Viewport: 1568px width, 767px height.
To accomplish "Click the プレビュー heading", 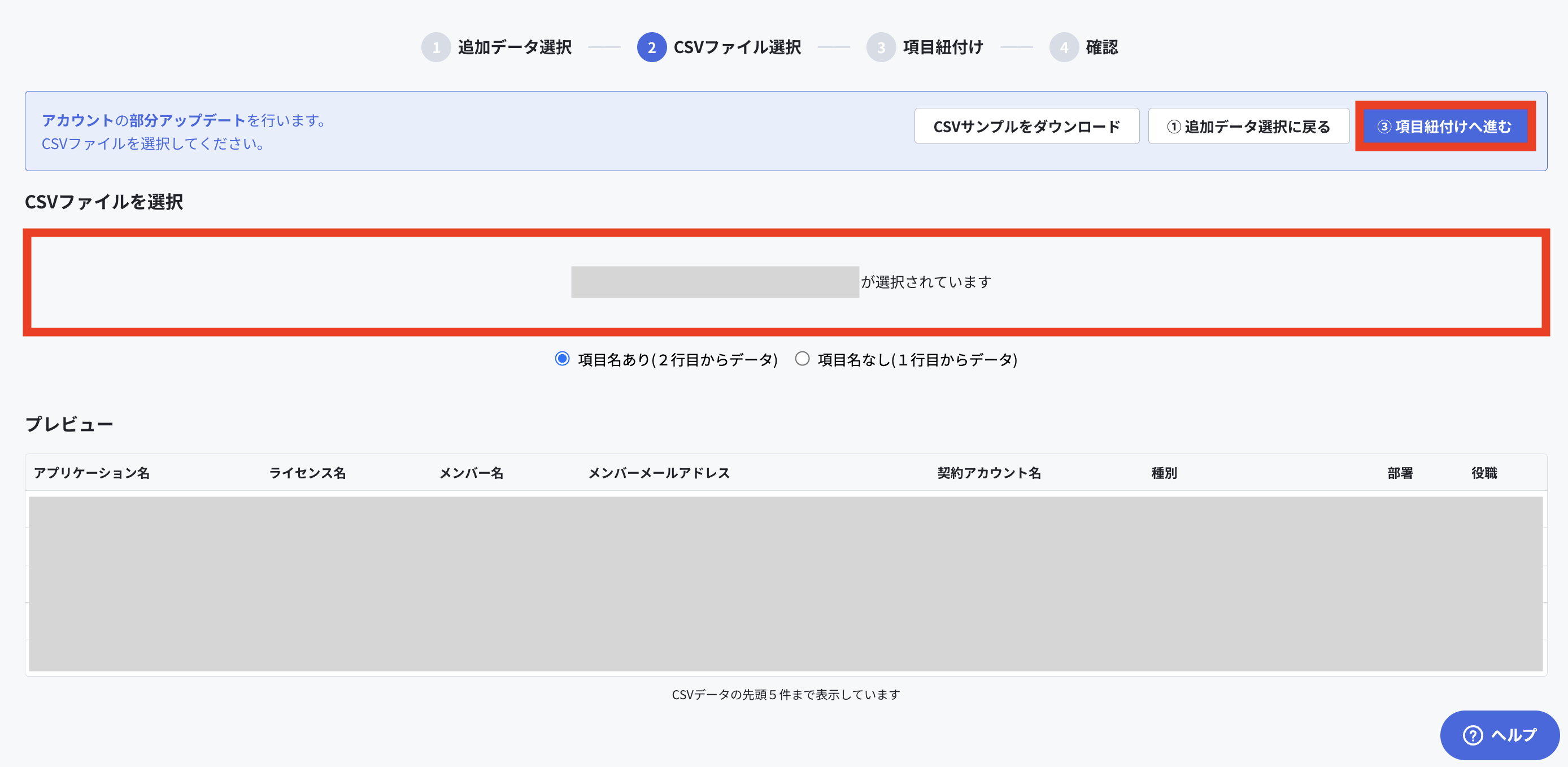I will [69, 424].
